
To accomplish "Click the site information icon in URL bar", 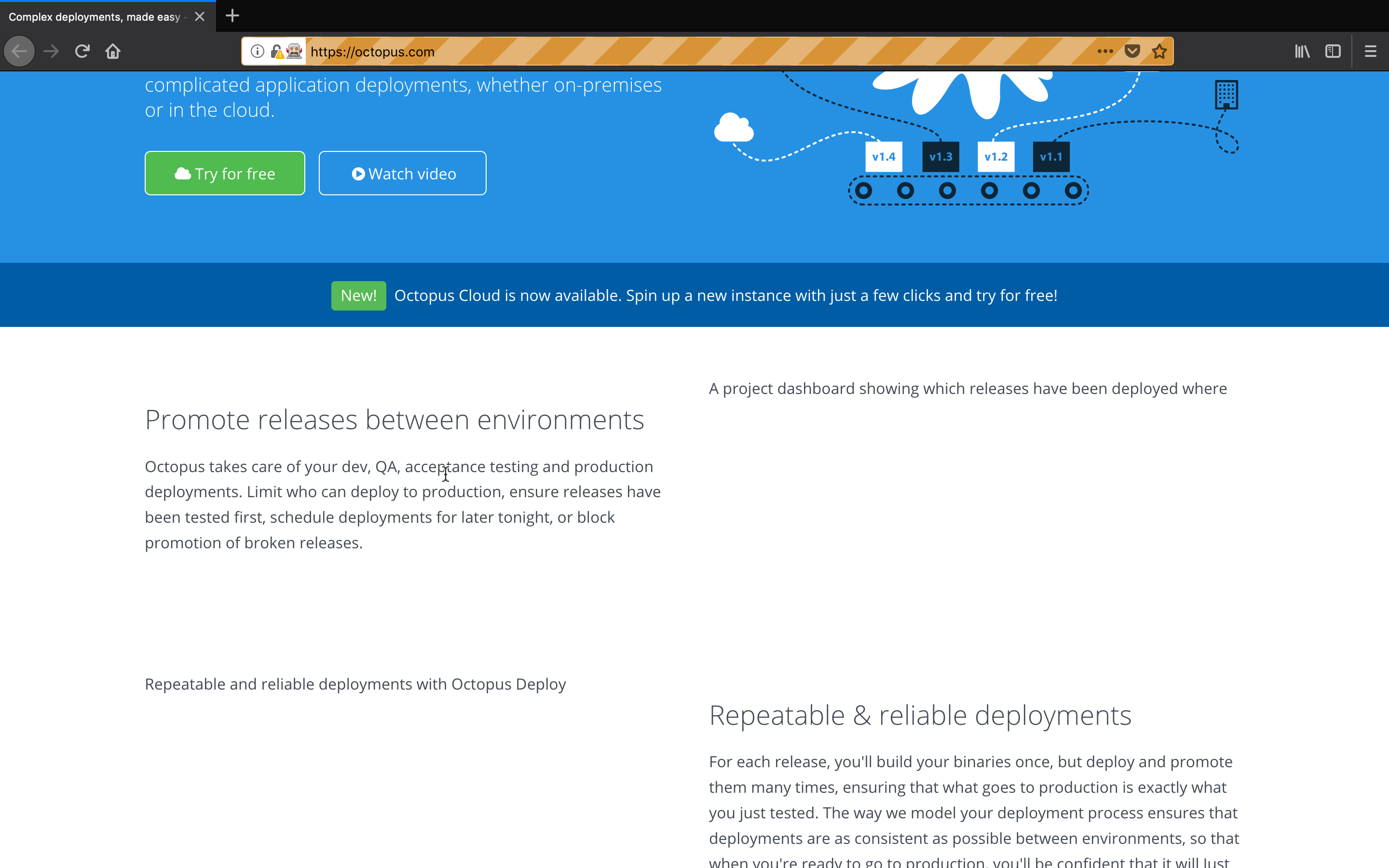I will point(257,52).
